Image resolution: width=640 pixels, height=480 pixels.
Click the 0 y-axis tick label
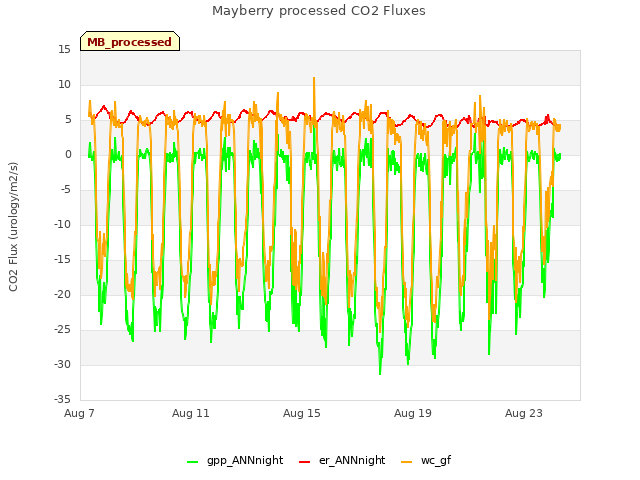pyautogui.click(x=68, y=154)
